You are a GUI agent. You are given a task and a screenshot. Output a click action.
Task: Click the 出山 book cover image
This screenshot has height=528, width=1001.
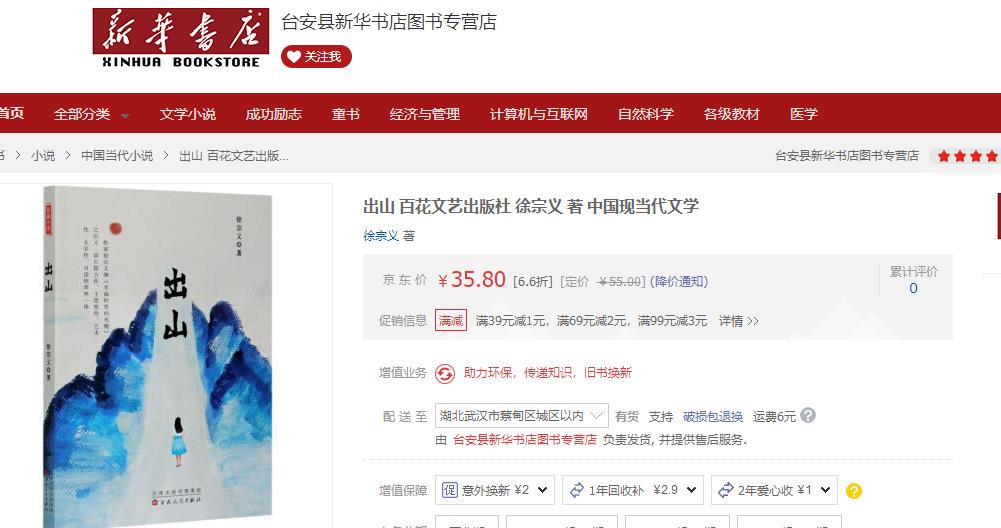tap(158, 356)
